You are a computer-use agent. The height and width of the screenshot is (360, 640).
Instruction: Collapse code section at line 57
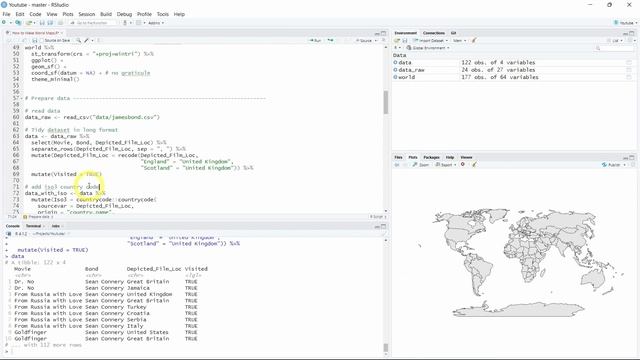pyautogui.click(x=22, y=98)
